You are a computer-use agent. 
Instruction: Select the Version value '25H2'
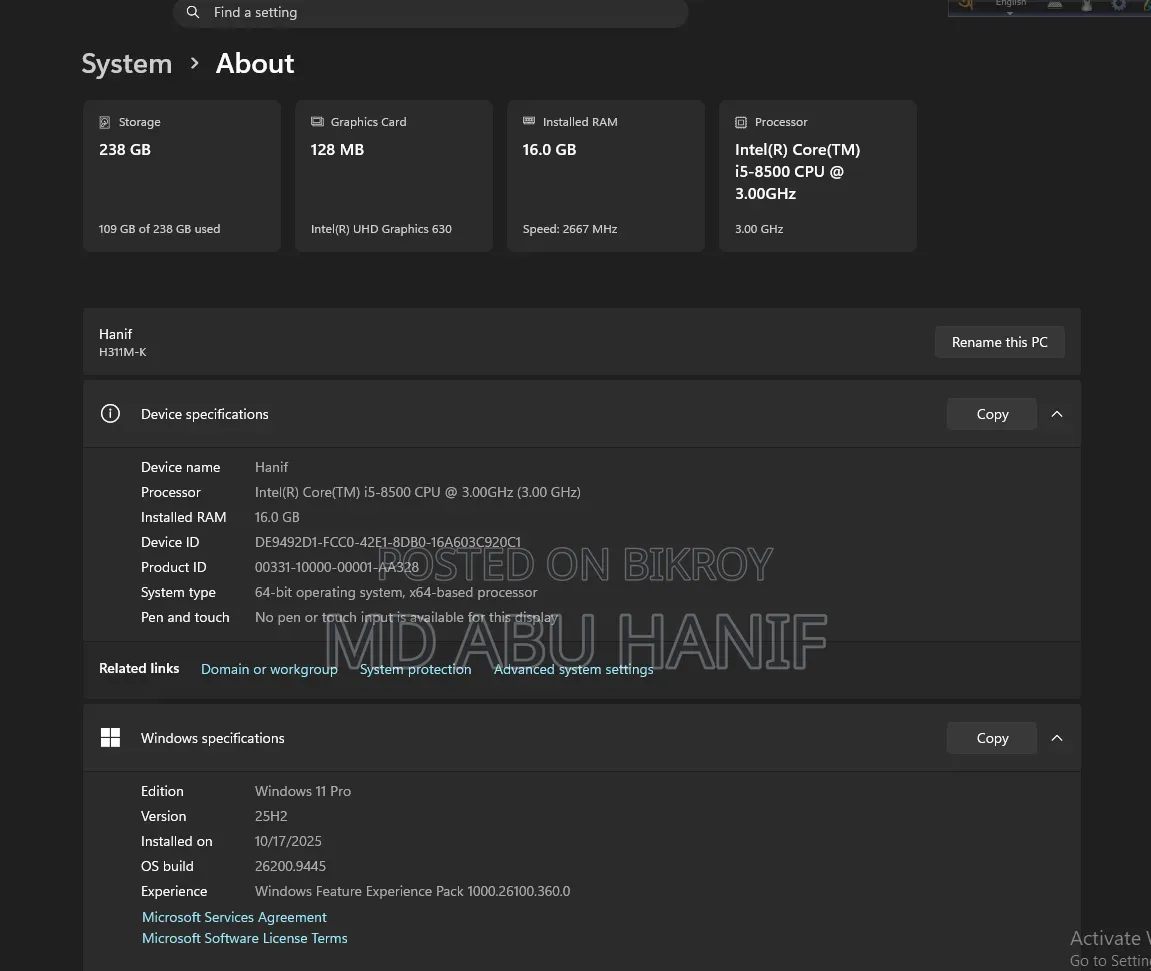(271, 816)
